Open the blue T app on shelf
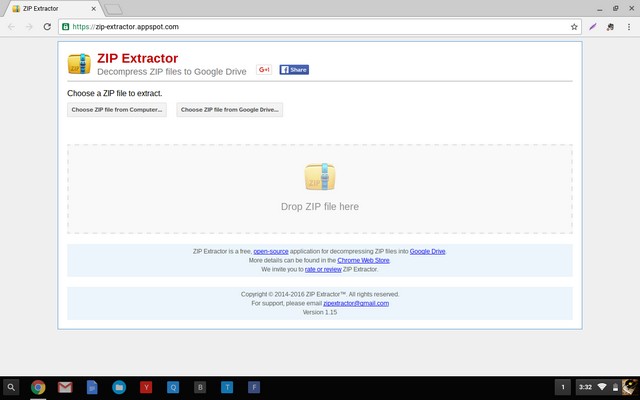 (227, 387)
